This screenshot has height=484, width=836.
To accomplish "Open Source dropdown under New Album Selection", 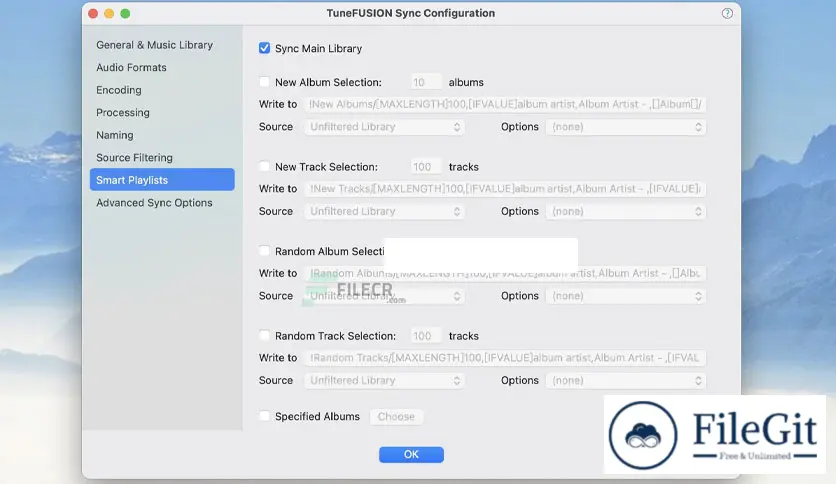I will tap(384, 127).
